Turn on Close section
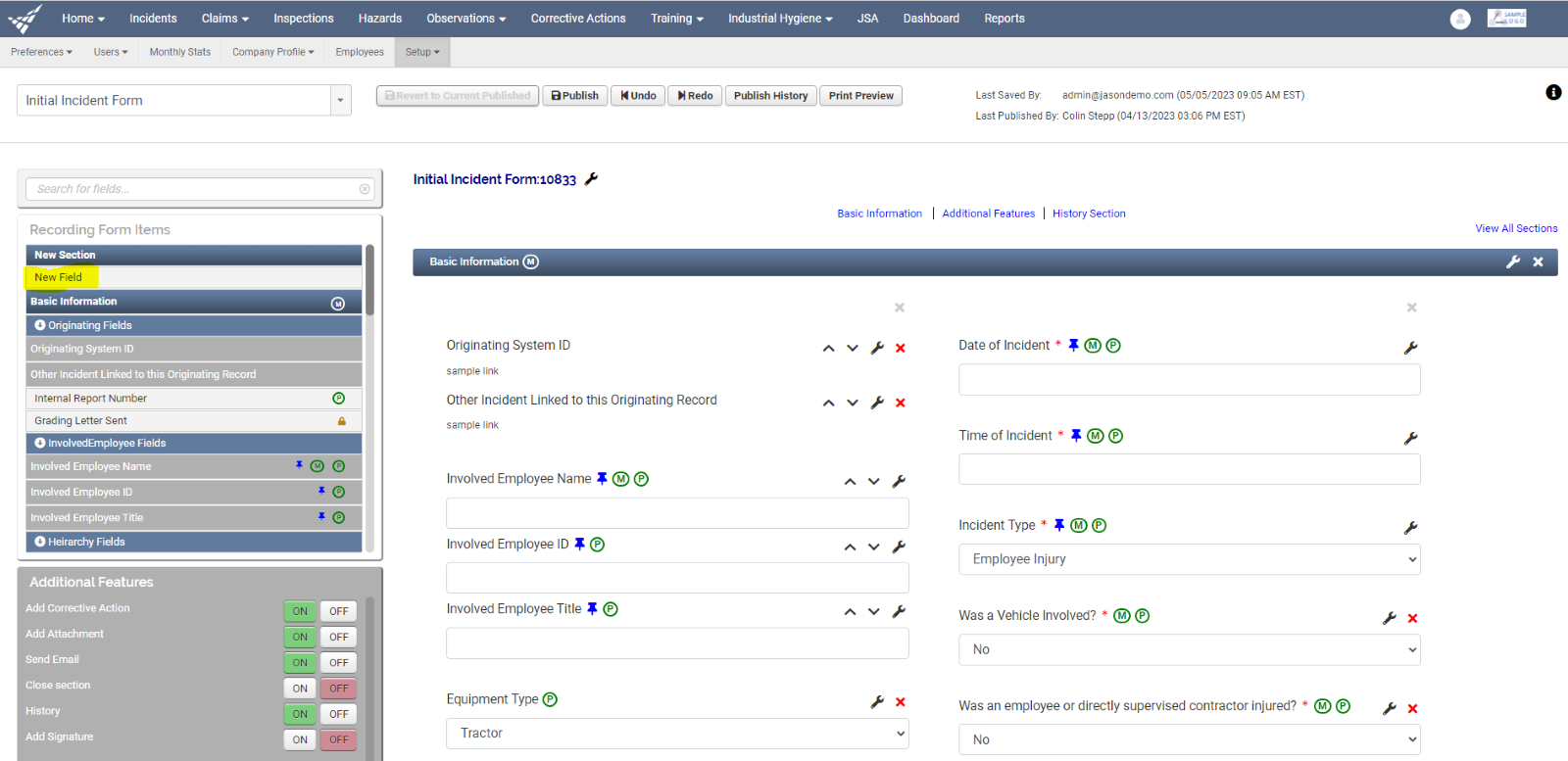This screenshot has width=1568, height=761. point(300,689)
